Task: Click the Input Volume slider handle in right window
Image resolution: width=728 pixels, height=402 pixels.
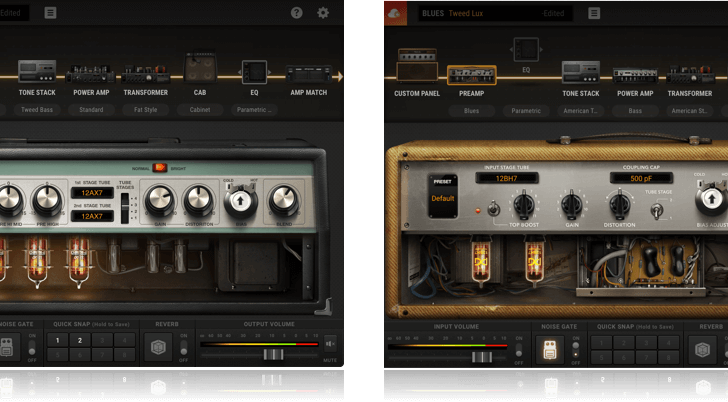Action: (x=481, y=357)
